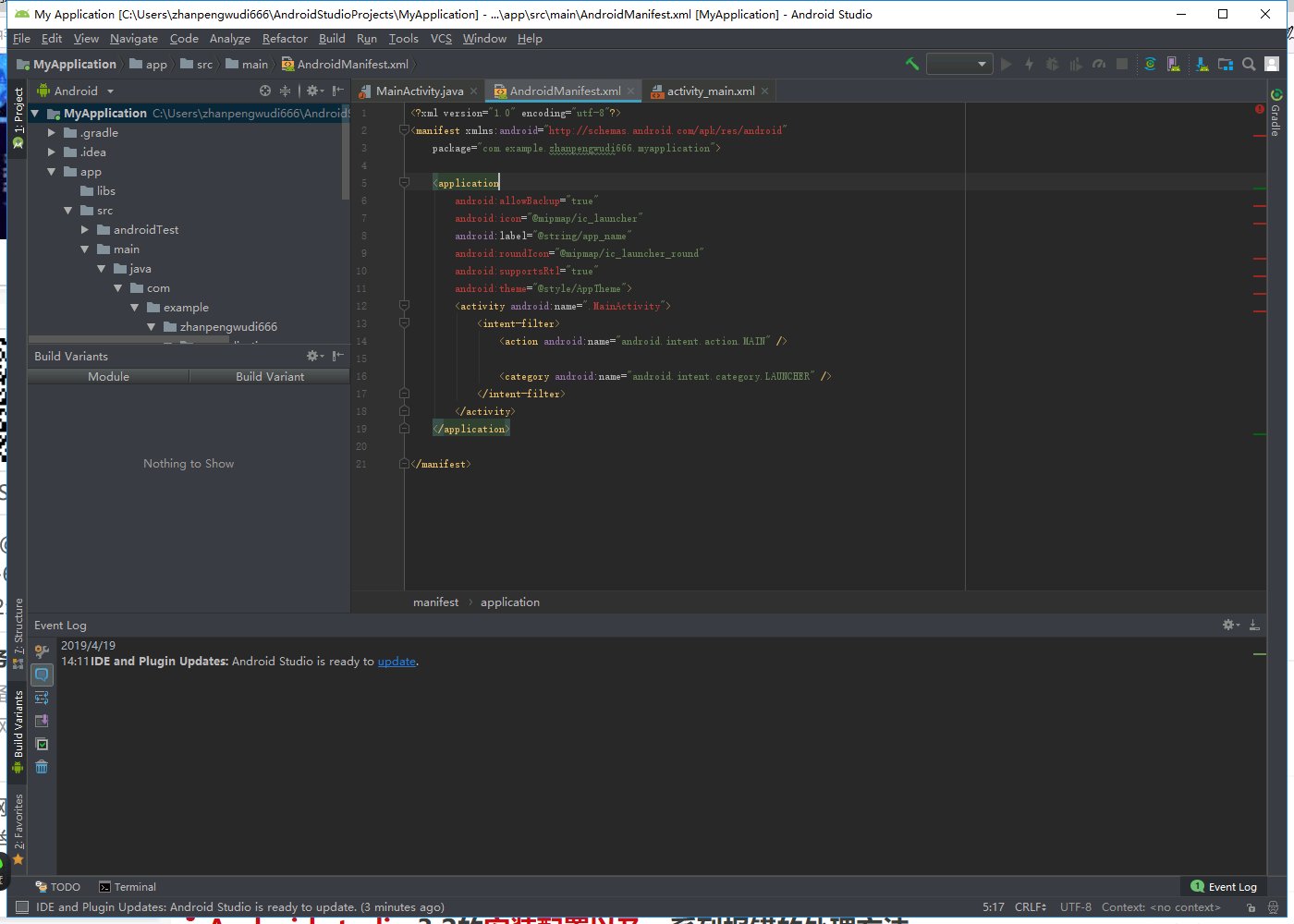The height and width of the screenshot is (924, 1294).
Task: Click Scroll from Source target icon
Action: [x=265, y=91]
